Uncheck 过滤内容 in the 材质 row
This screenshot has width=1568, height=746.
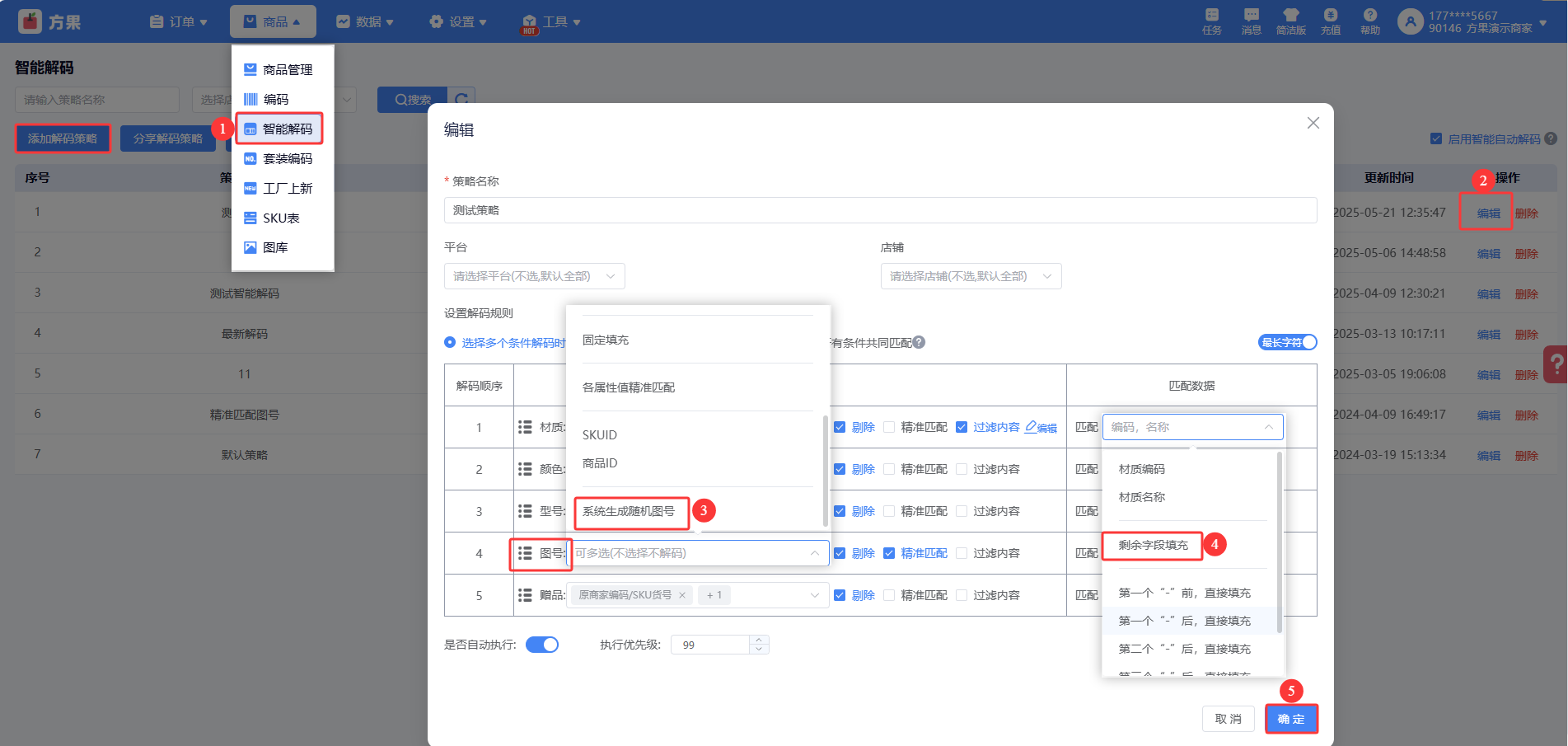click(x=962, y=427)
